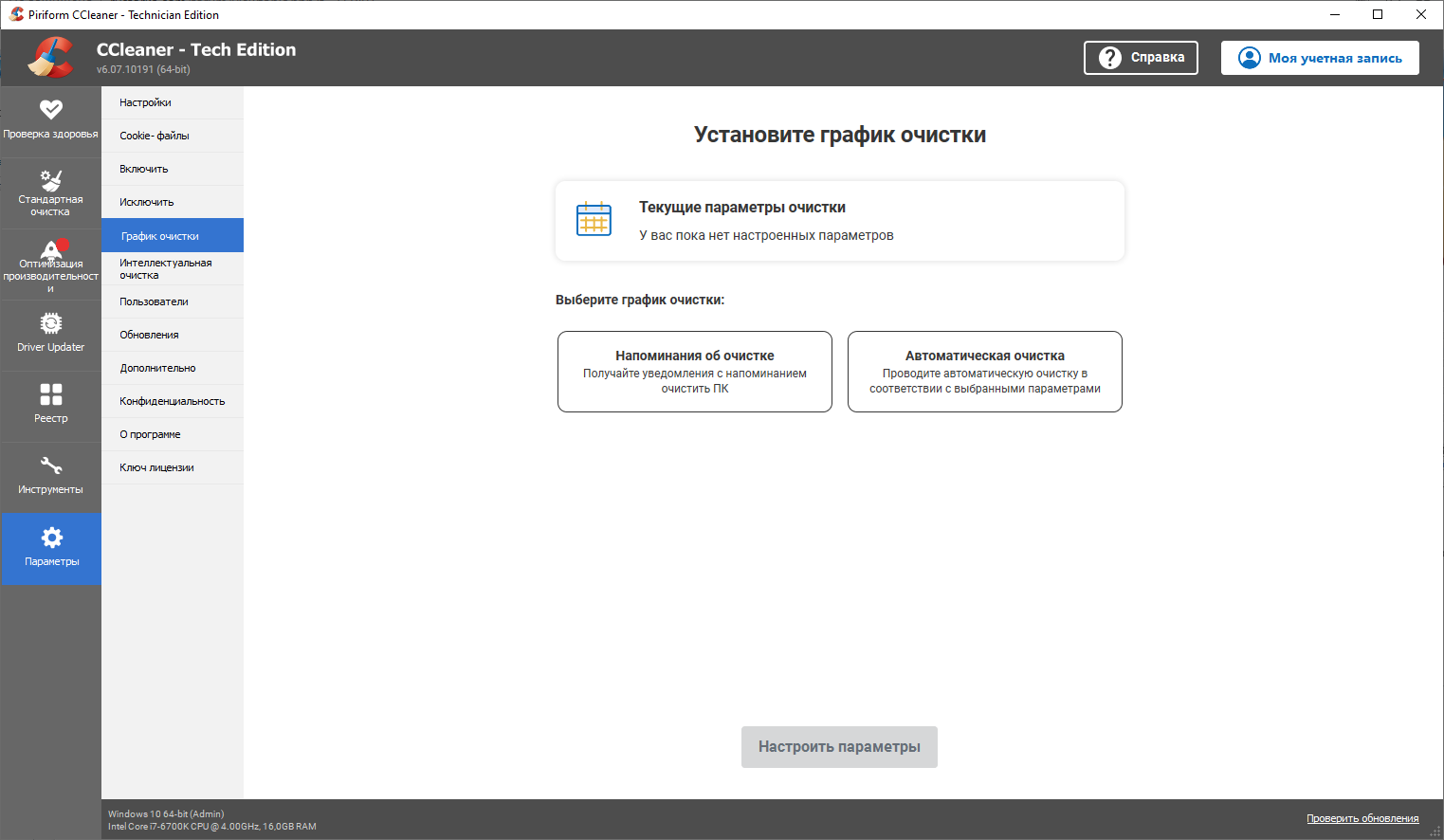
Task: Click the CCleaner logo in header
Action: [x=50, y=58]
